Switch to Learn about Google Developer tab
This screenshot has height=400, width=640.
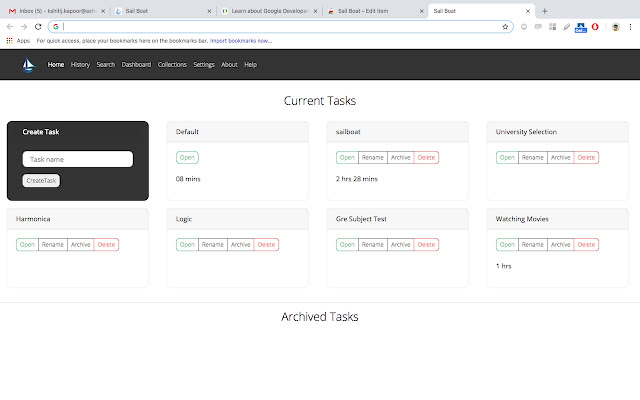point(269,11)
